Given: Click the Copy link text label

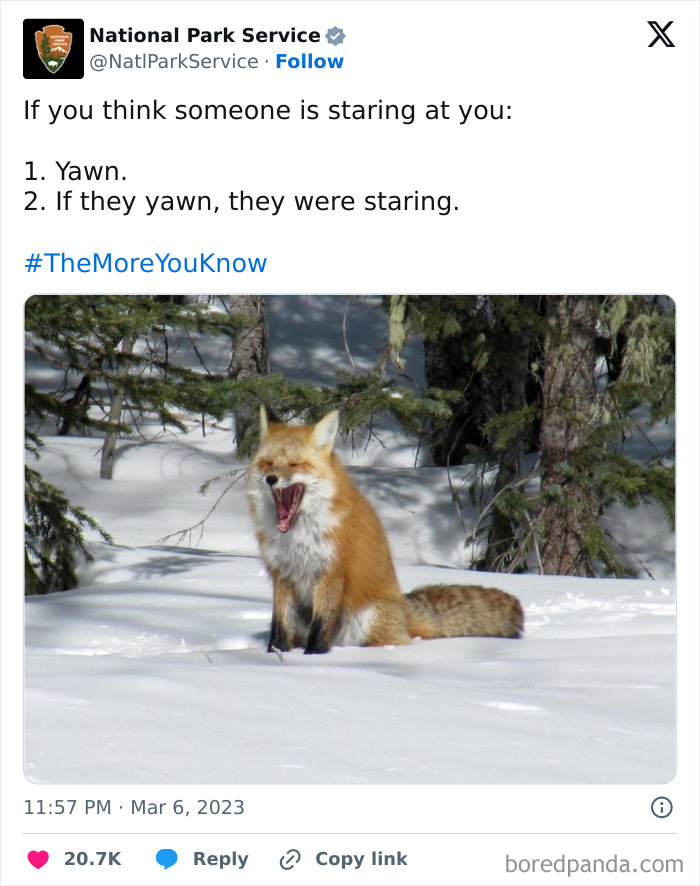Looking at the screenshot, I should coord(361,858).
